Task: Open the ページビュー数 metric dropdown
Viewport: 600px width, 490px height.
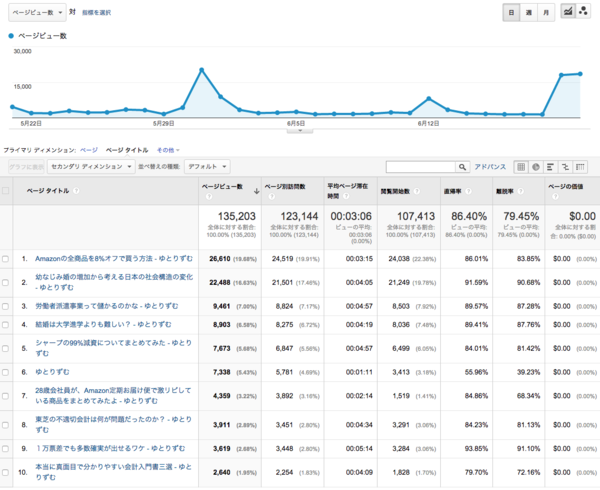Action: (x=37, y=12)
